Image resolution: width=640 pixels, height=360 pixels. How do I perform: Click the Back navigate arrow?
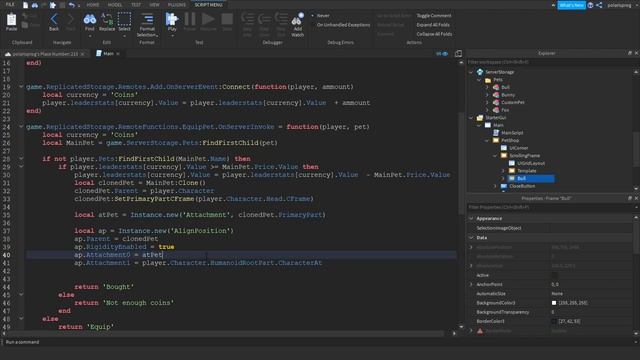click(54, 19)
